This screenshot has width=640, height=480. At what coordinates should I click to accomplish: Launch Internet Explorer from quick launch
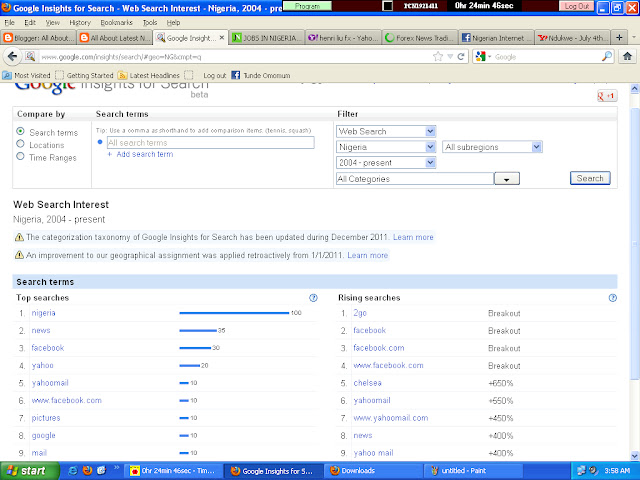73,471
